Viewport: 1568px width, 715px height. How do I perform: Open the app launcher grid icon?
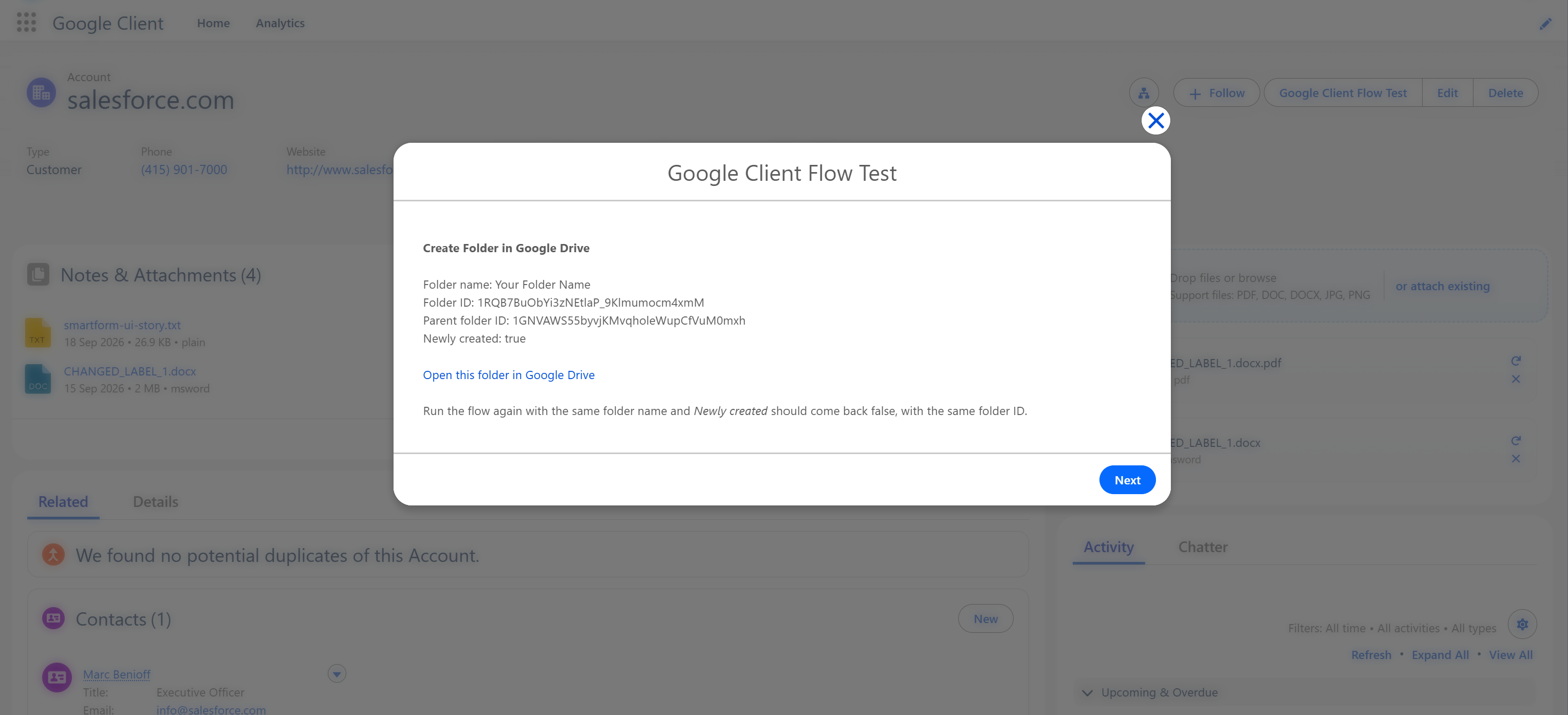point(26,23)
